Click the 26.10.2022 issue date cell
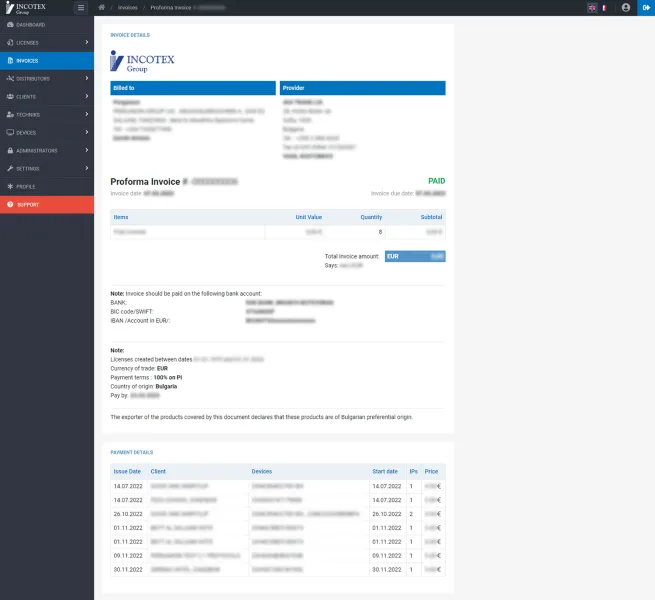The height and width of the screenshot is (600, 655). (x=128, y=514)
